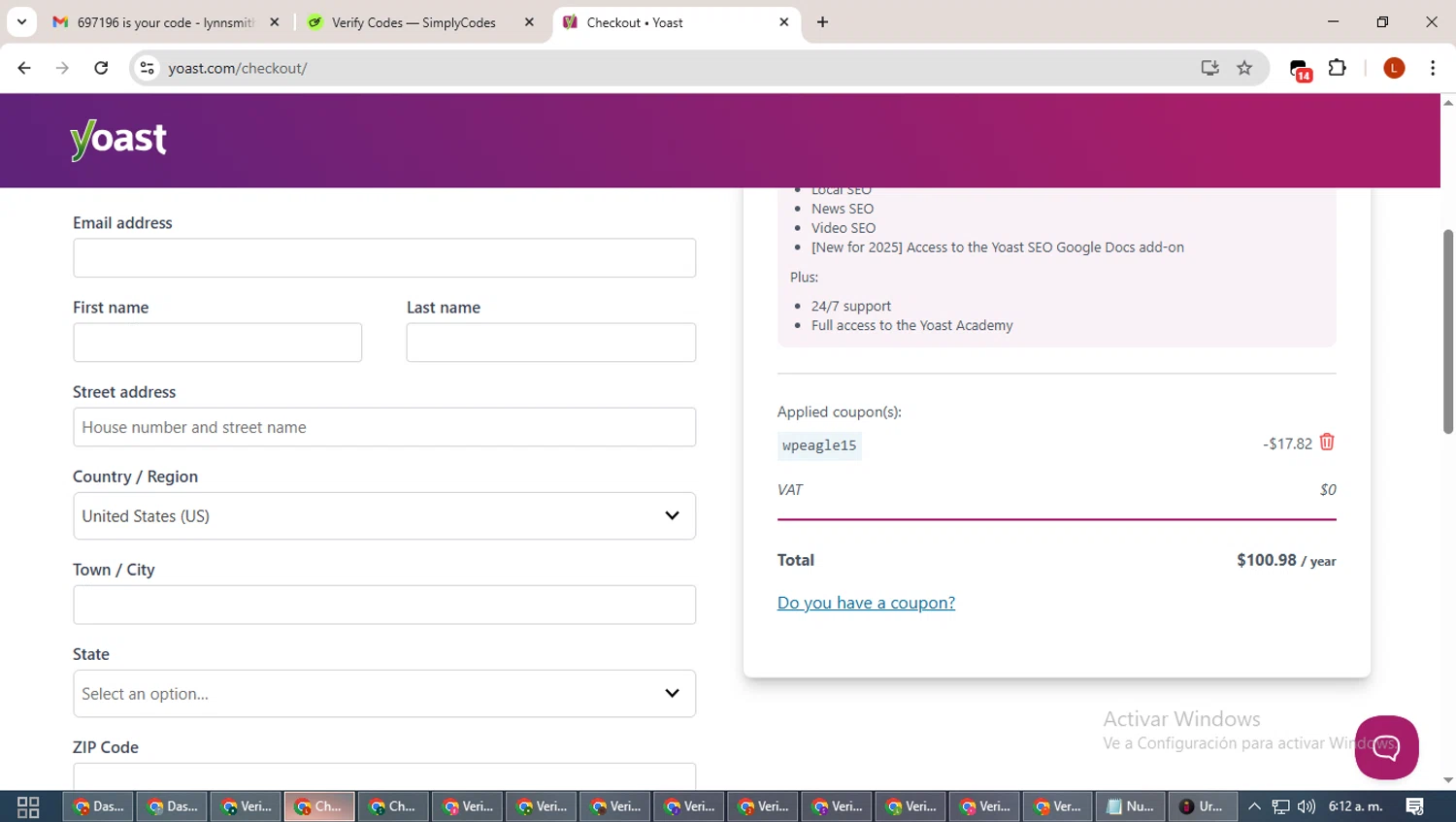Viewport: 1456px width, 822px height.
Task: Open the Windows Task View button
Action: pyautogui.click(x=28, y=806)
